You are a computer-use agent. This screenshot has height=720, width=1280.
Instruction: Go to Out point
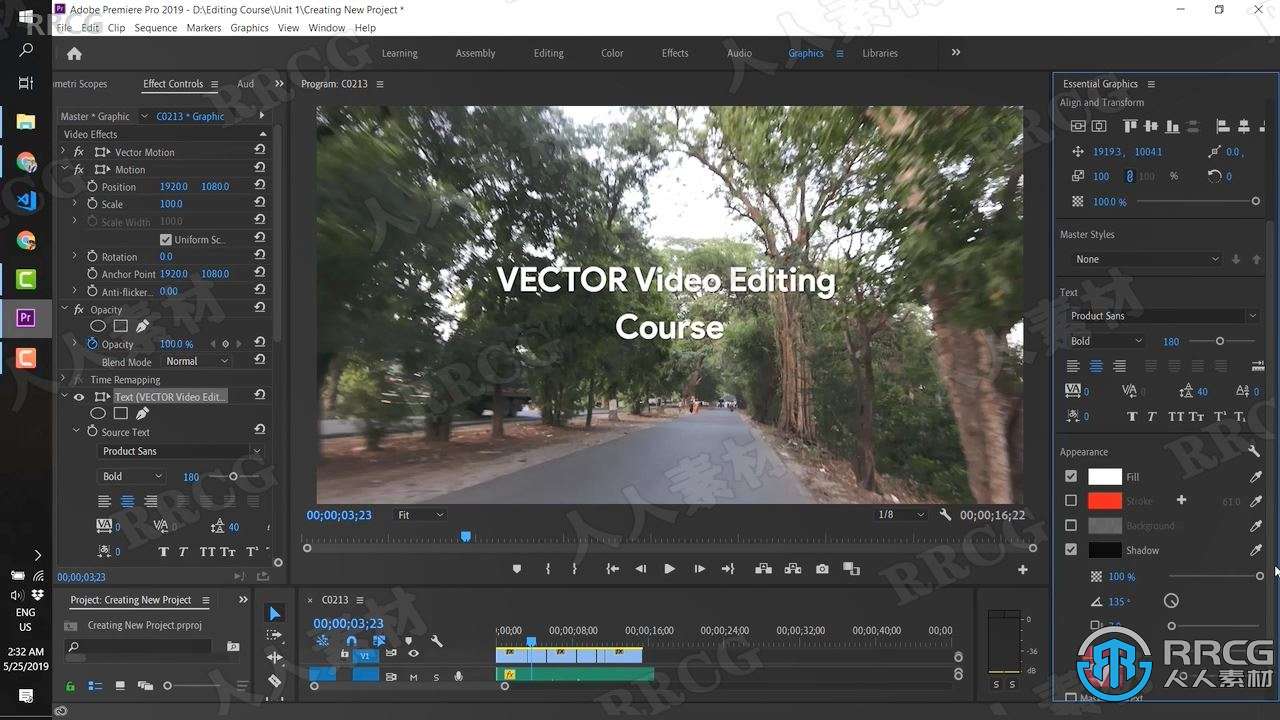coord(728,569)
